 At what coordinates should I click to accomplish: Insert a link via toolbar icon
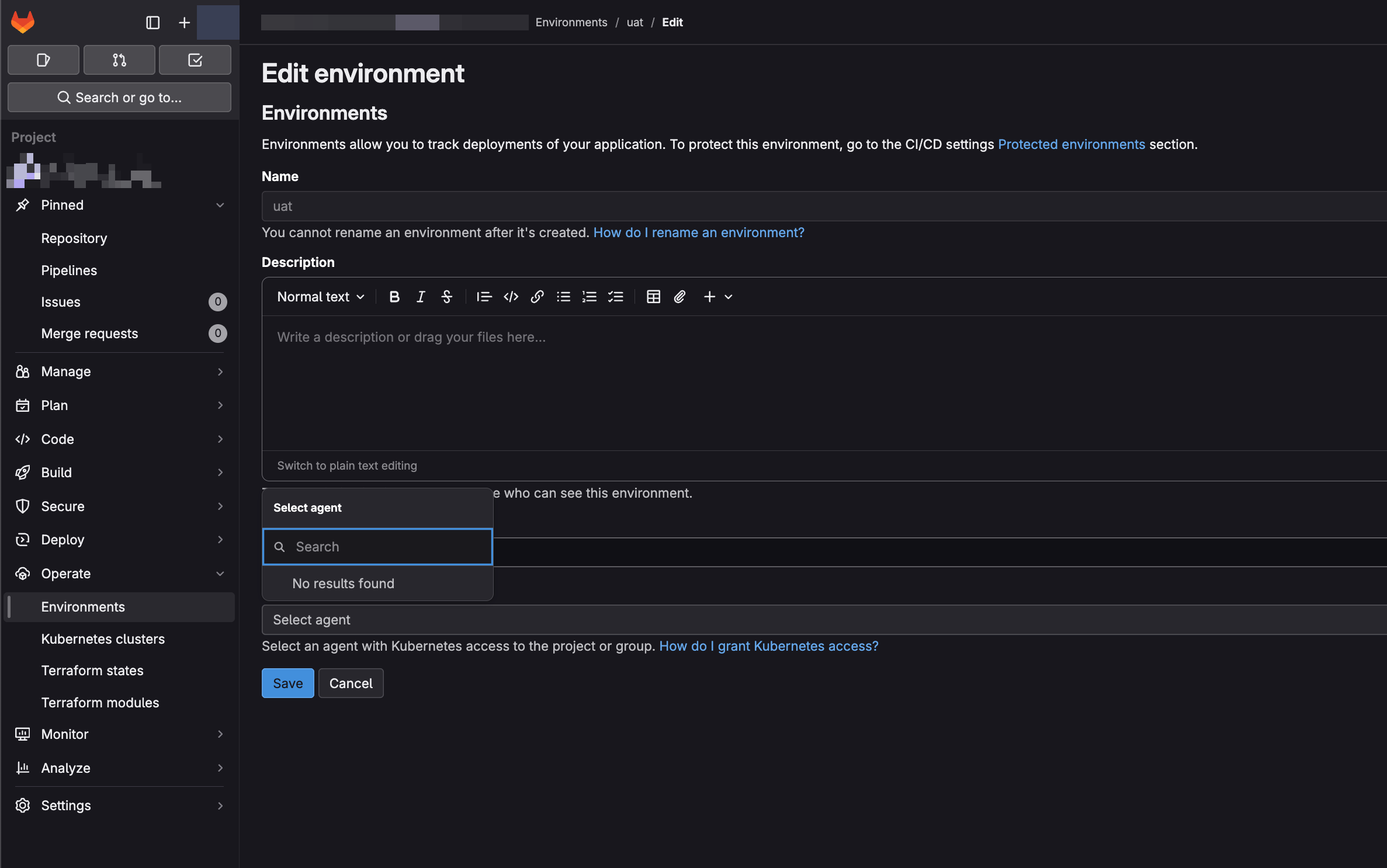[x=537, y=297]
